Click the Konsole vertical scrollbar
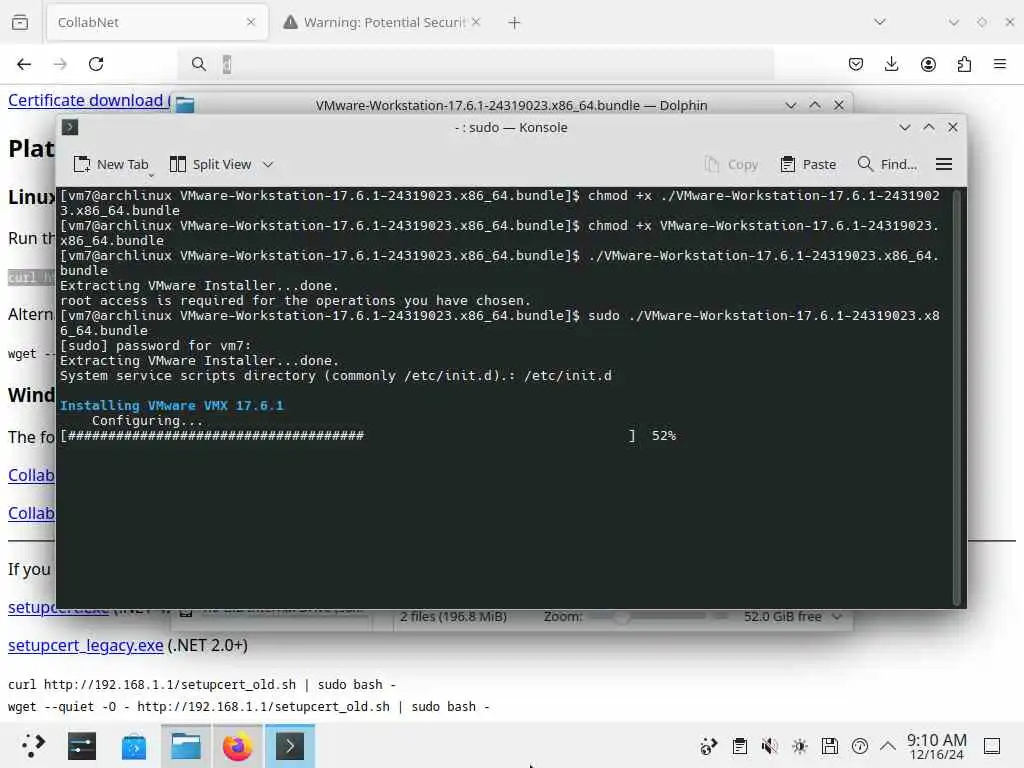Image resolution: width=1024 pixels, height=768 pixels. (957, 397)
